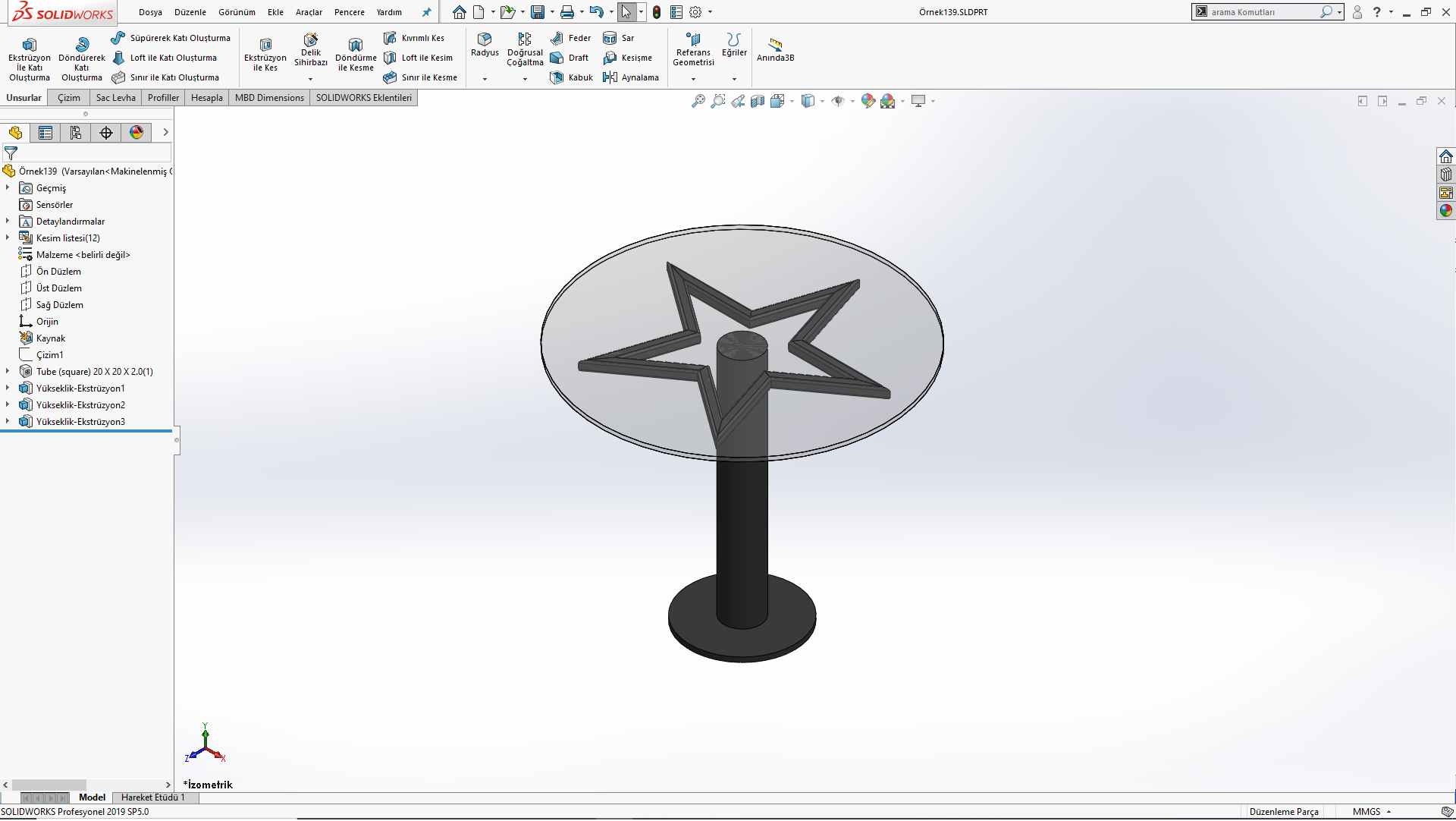The height and width of the screenshot is (821, 1456).
Task: Open the Düzenle menu
Action: (190, 12)
